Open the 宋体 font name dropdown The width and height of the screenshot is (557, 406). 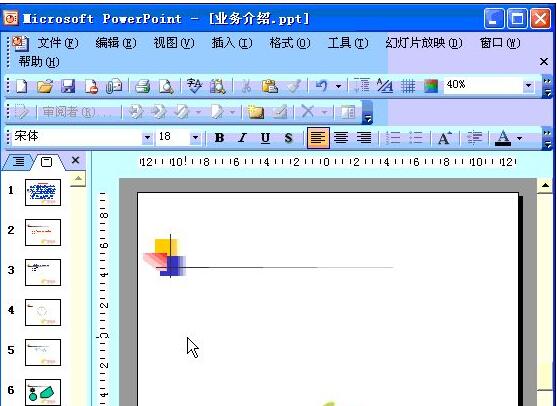pos(147,137)
